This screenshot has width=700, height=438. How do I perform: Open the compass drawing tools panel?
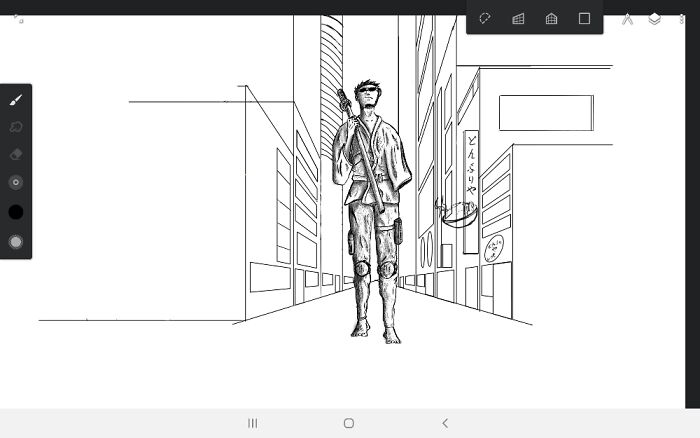click(627, 18)
